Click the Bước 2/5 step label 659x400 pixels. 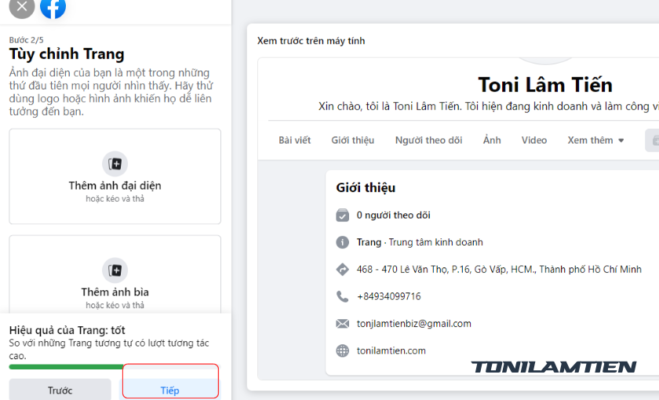[x=26, y=40]
